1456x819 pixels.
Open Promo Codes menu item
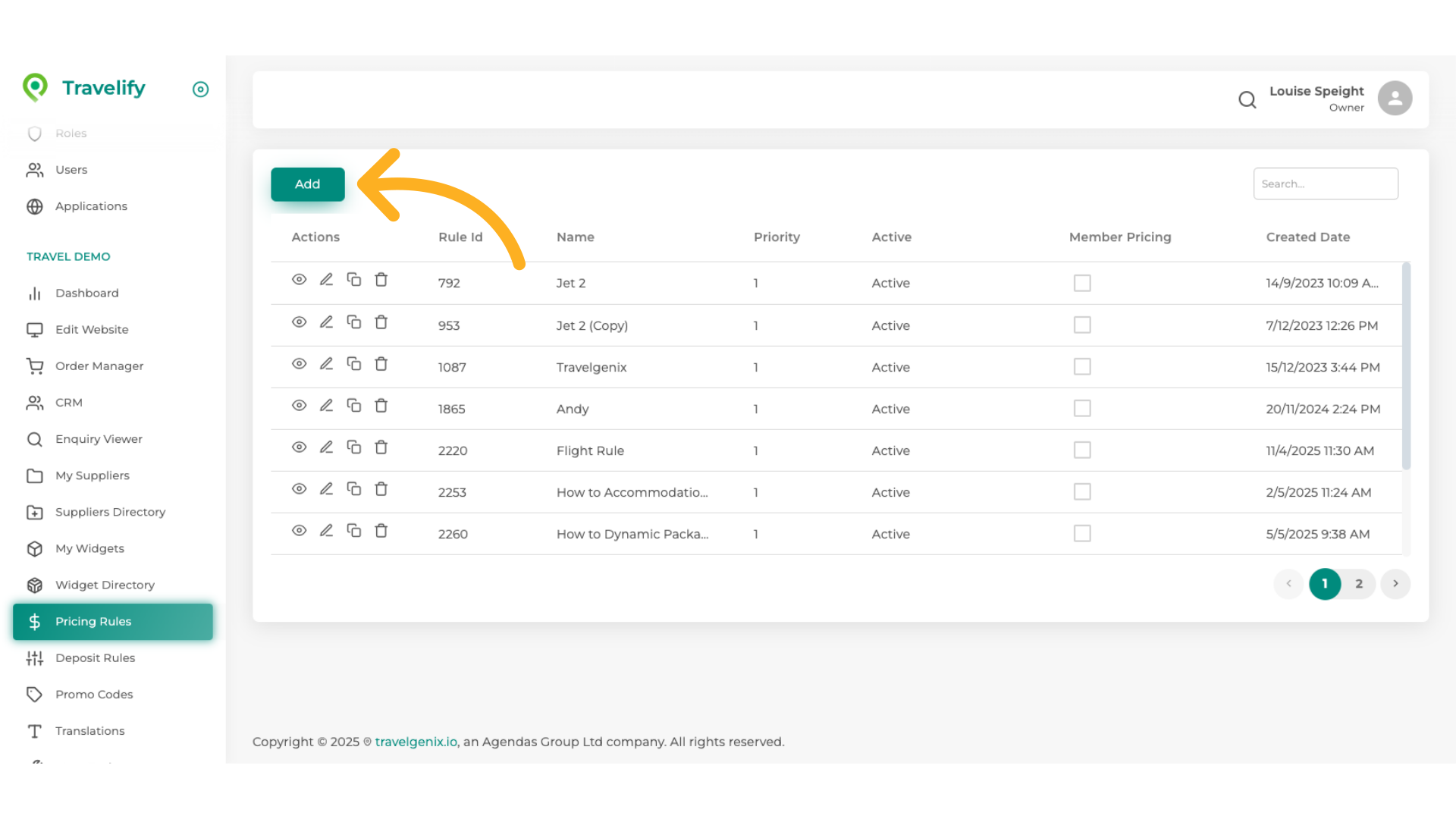tap(94, 695)
